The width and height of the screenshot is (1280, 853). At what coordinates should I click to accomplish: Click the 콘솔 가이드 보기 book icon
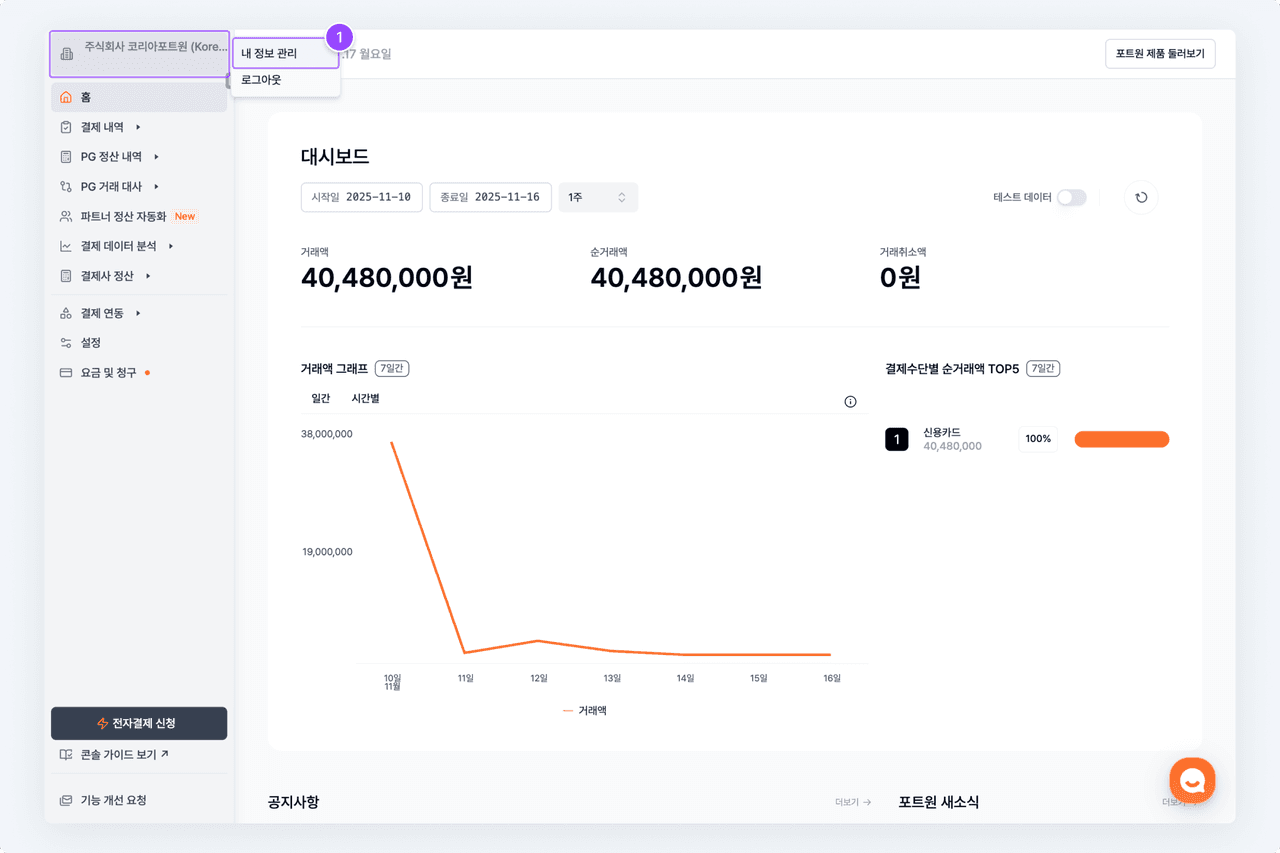pos(66,755)
